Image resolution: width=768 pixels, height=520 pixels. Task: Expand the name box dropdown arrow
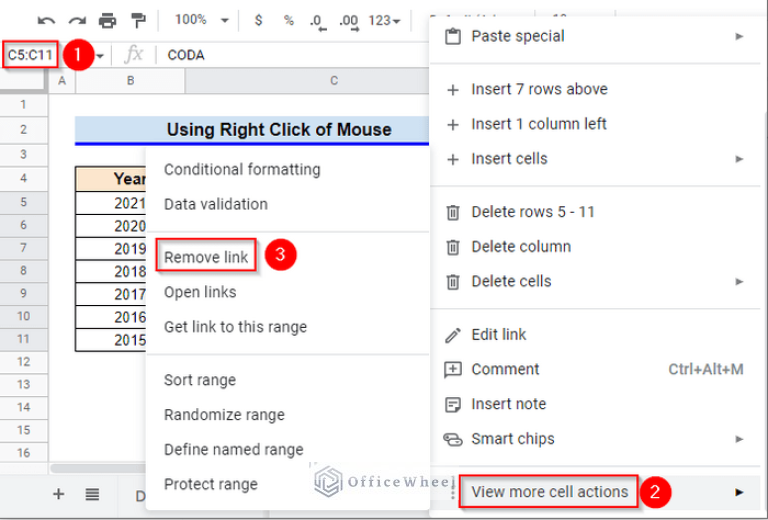pos(101,55)
